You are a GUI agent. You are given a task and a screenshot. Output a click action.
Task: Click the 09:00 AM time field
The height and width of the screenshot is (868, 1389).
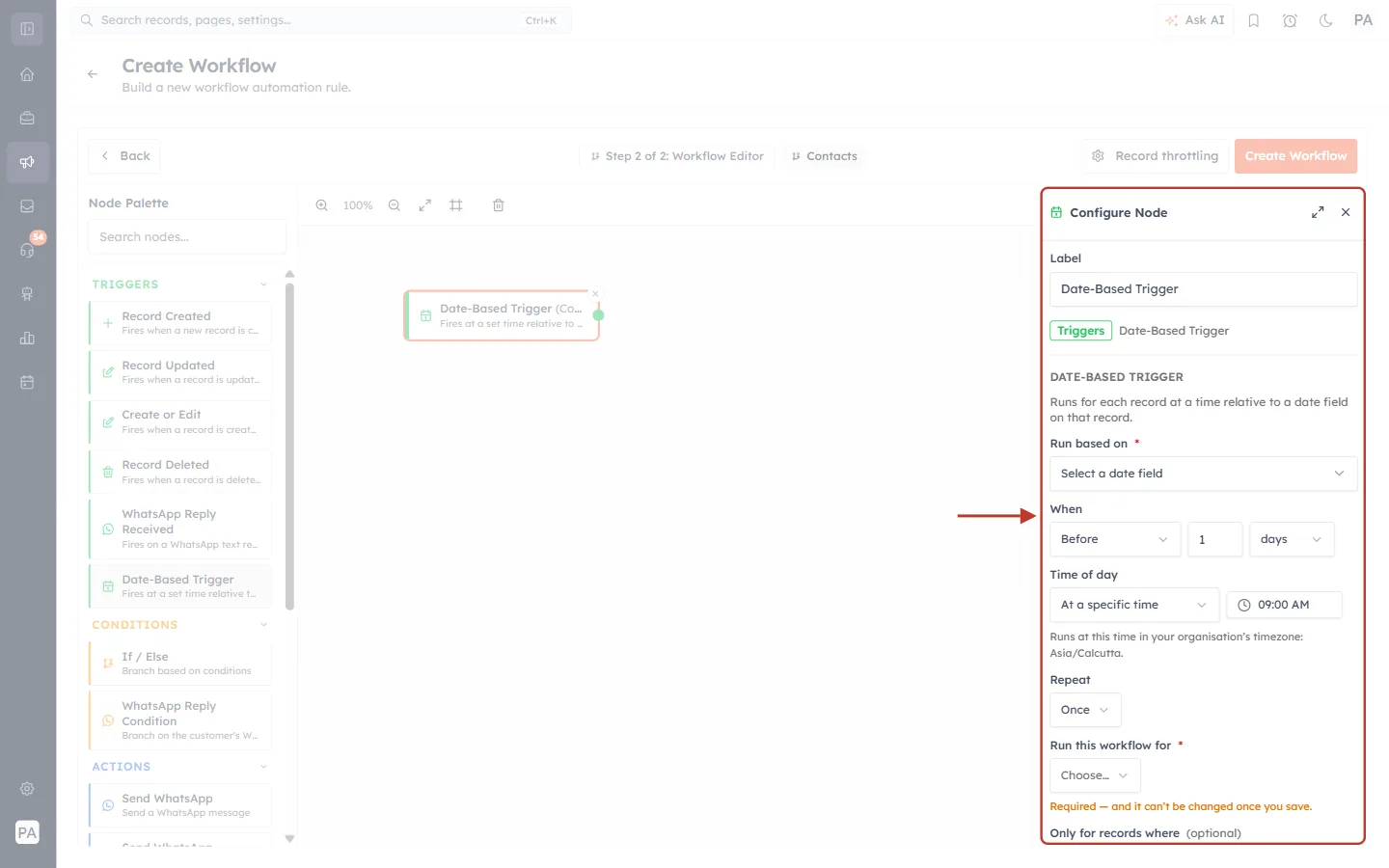pos(1284,605)
